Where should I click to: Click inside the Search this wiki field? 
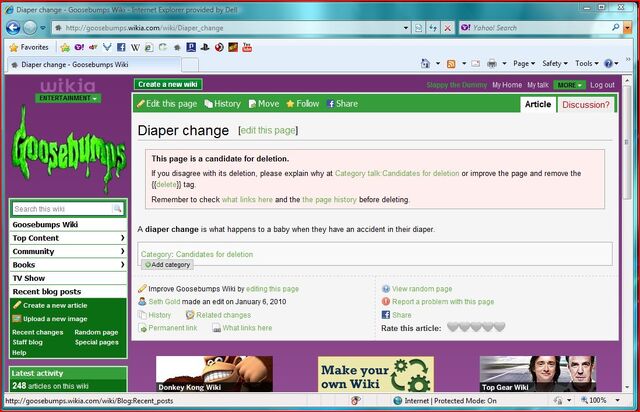62,209
